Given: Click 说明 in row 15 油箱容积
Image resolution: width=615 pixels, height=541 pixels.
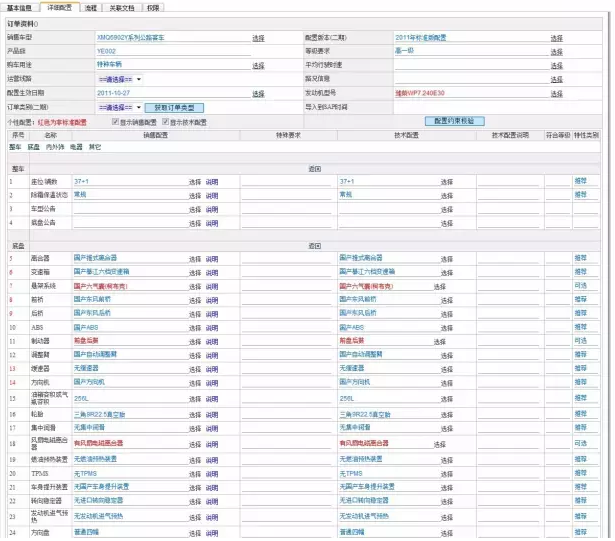Looking at the screenshot, I should 212,399.
